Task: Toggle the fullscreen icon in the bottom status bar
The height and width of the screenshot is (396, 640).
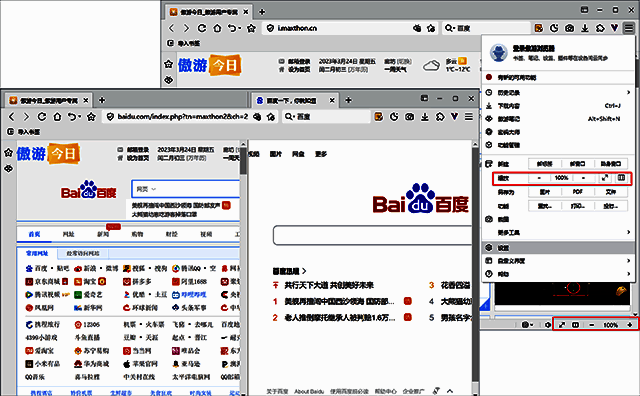Action: tap(562, 325)
